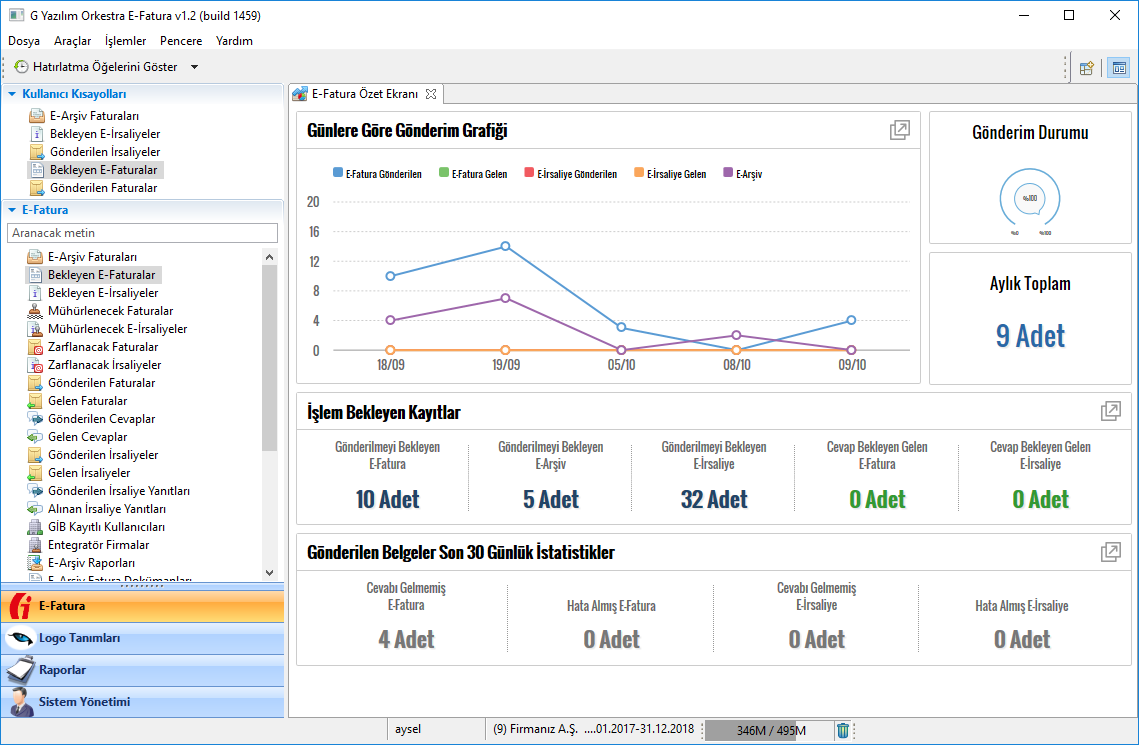Click the garbage collector trash icon
The height and width of the screenshot is (745, 1139).
click(843, 730)
